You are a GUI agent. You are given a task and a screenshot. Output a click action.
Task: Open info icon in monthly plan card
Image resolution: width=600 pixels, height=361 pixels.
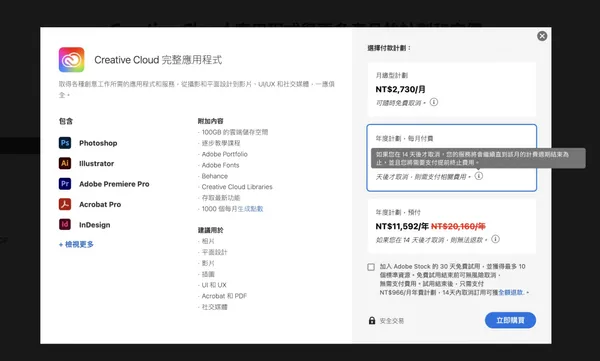tap(434, 102)
